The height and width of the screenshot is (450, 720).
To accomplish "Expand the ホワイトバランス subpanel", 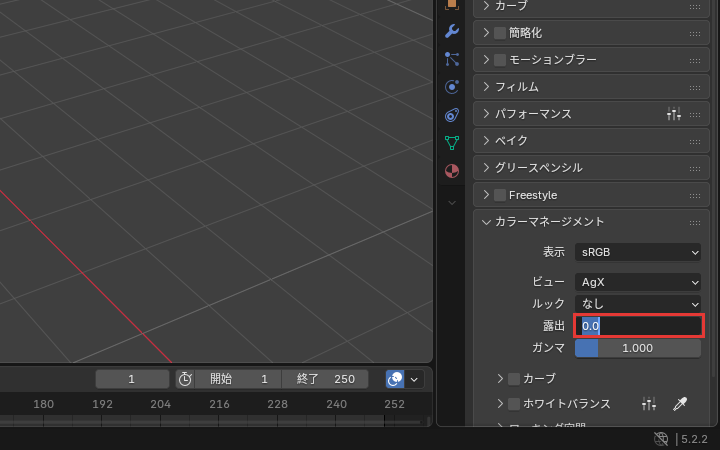I will pos(501,404).
